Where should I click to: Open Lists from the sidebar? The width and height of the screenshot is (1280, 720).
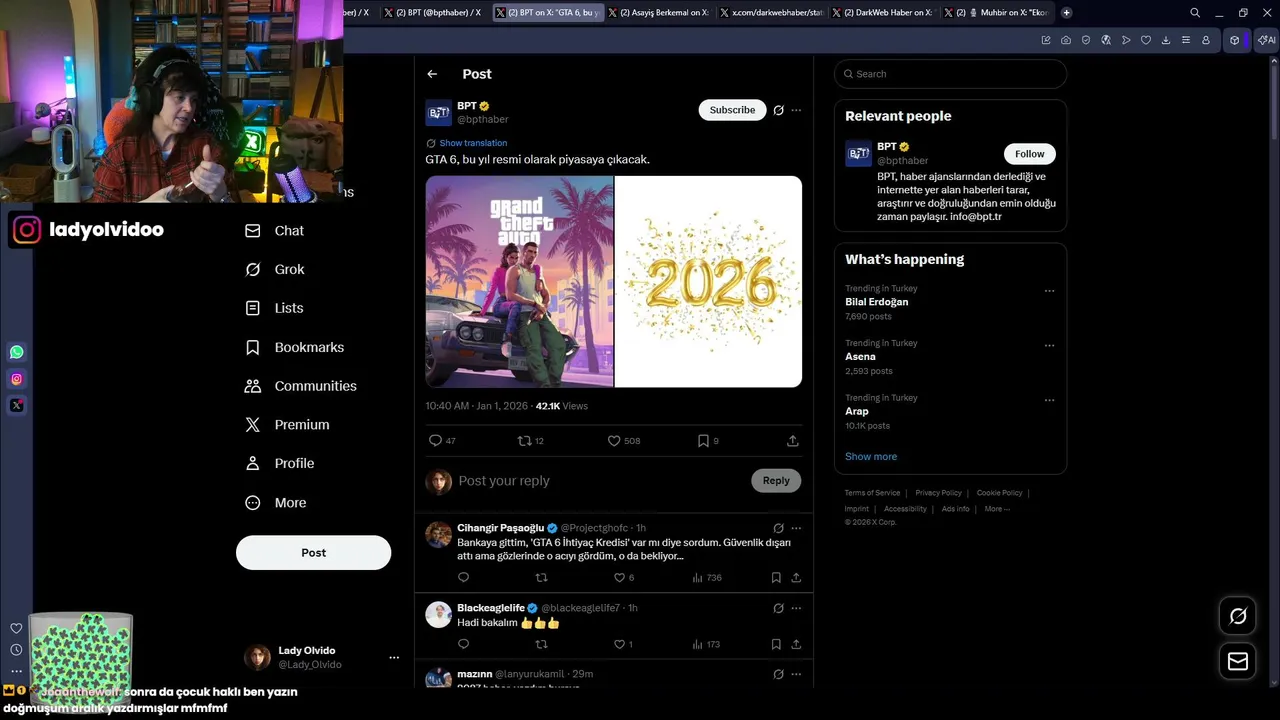(x=275, y=308)
